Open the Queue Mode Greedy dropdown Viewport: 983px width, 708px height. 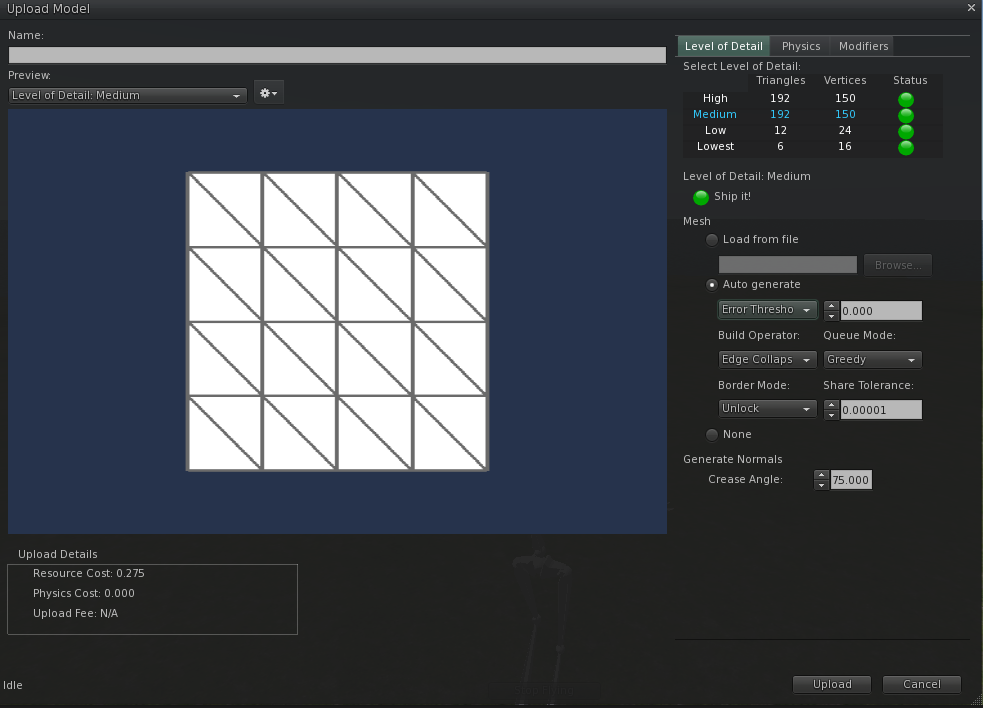[x=871, y=360]
